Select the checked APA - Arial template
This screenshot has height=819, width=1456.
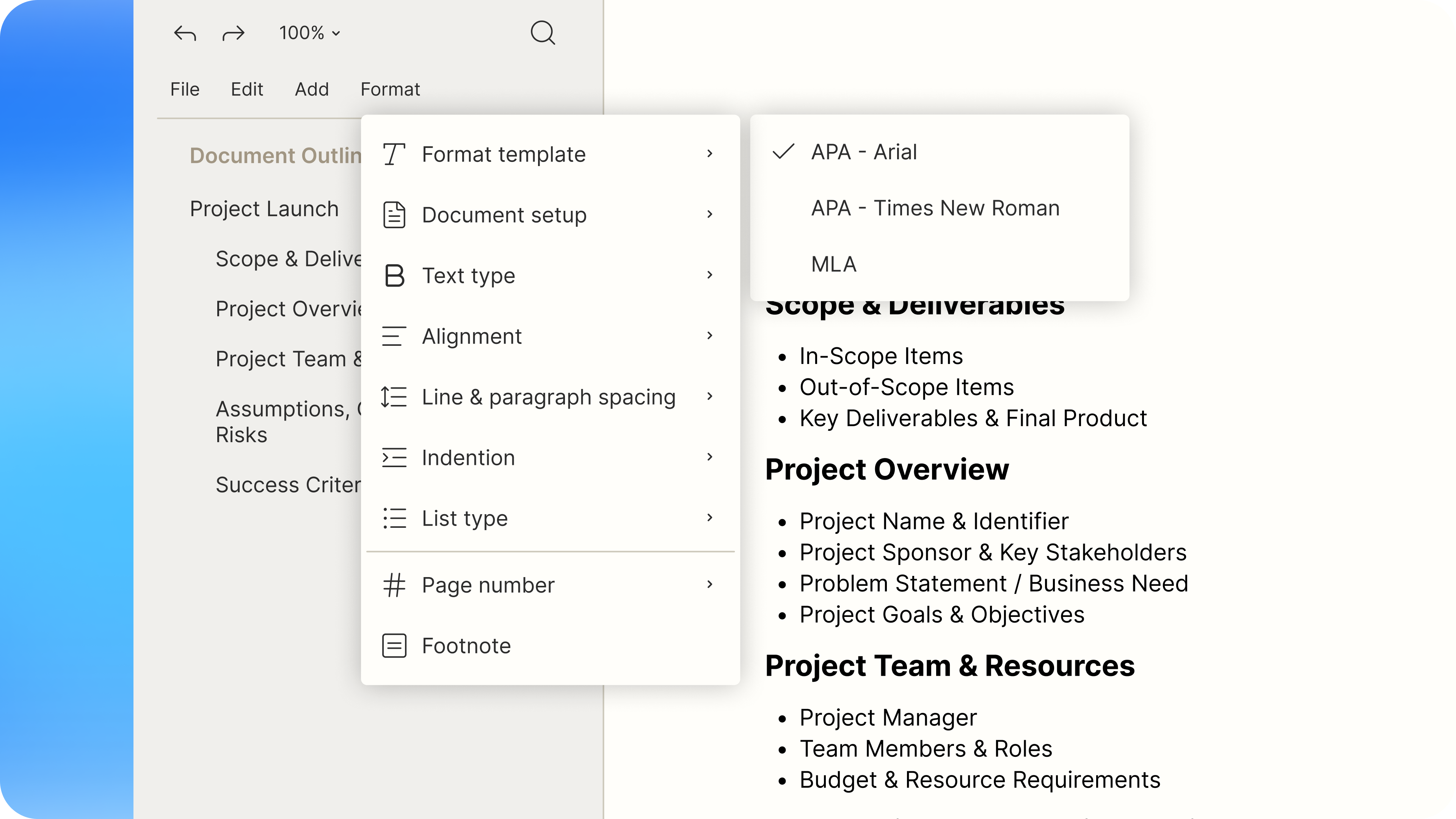coord(864,152)
